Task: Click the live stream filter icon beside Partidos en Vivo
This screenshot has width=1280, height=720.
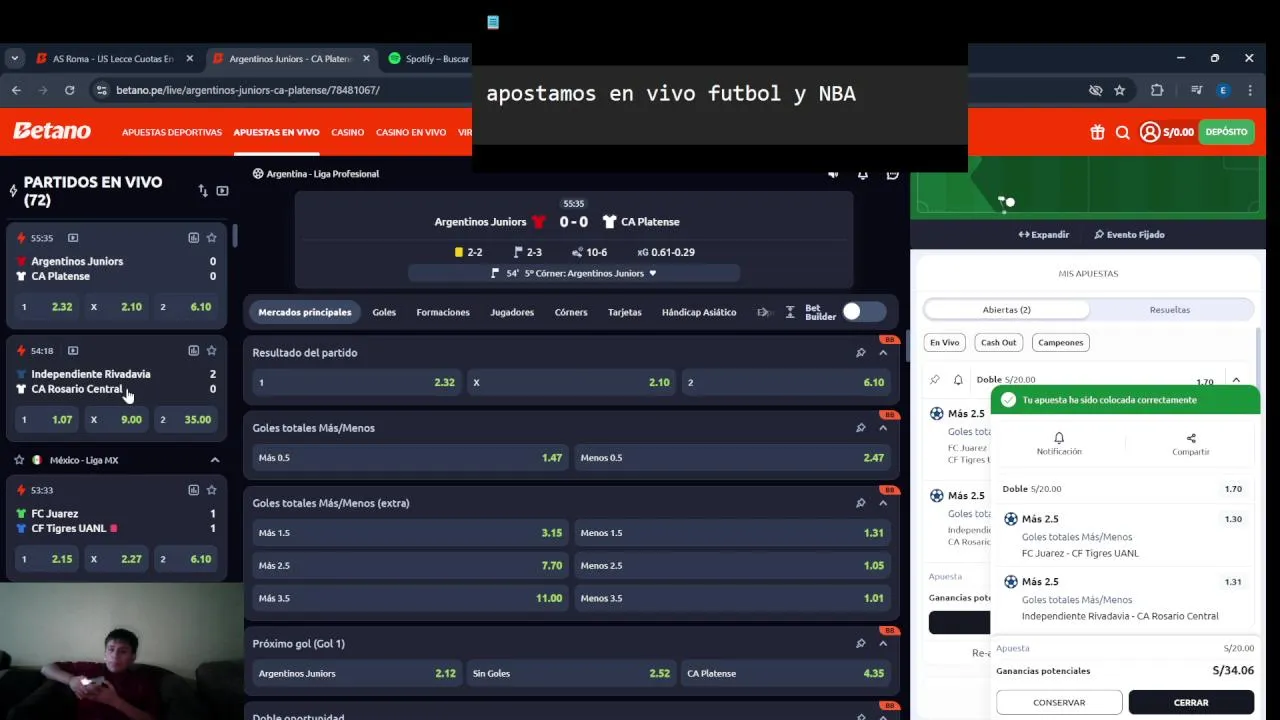Action: [x=222, y=191]
